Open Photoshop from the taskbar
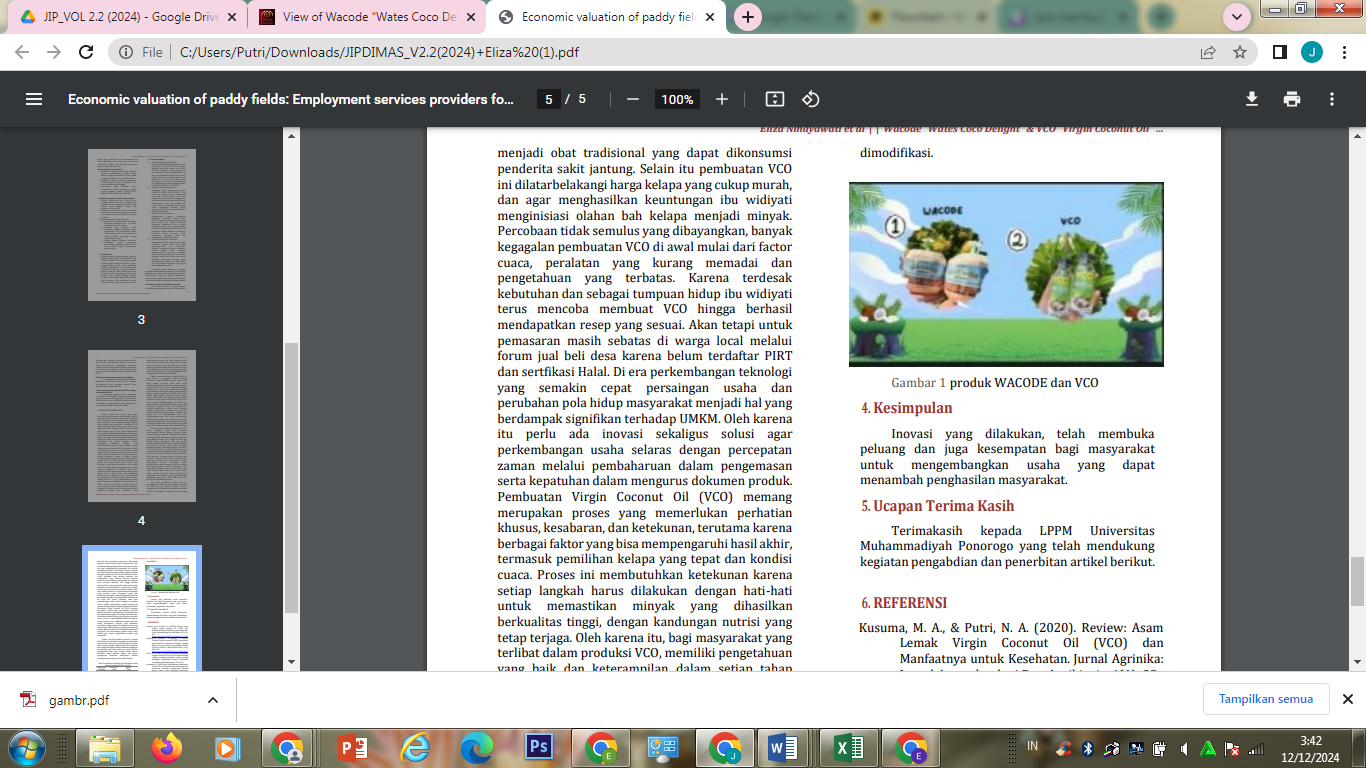The height and width of the screenshot is (768, 1366). pyautogui.click(x=539, y=748)
